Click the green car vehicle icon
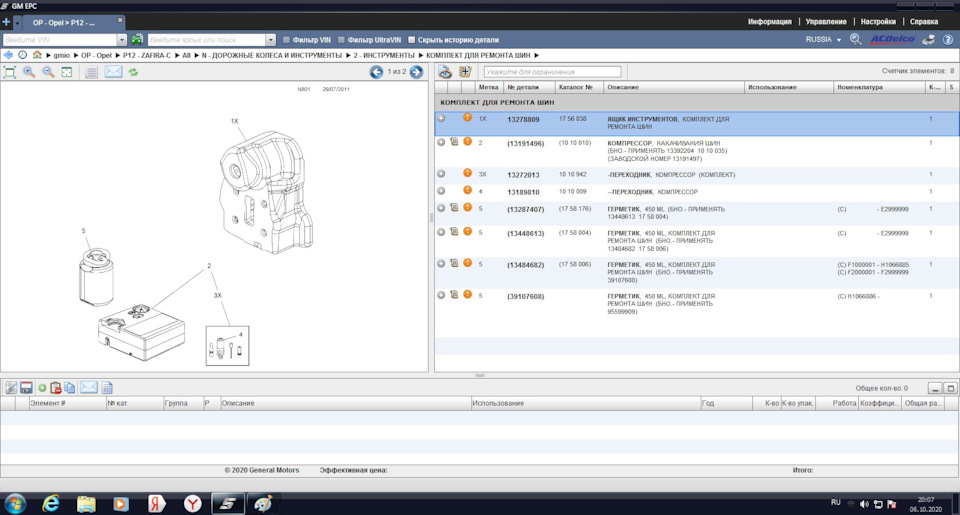Screen dimensions: 960x515 point(137,39)
